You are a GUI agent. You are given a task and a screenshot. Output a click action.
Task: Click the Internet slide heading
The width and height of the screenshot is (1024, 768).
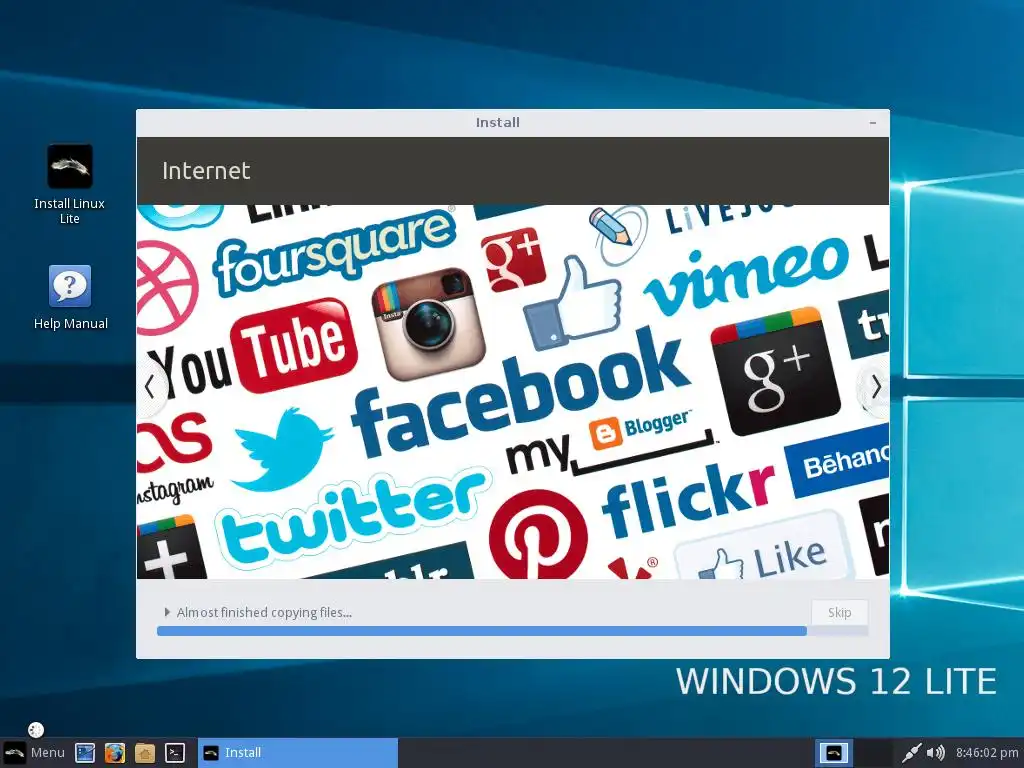[206, 171]
